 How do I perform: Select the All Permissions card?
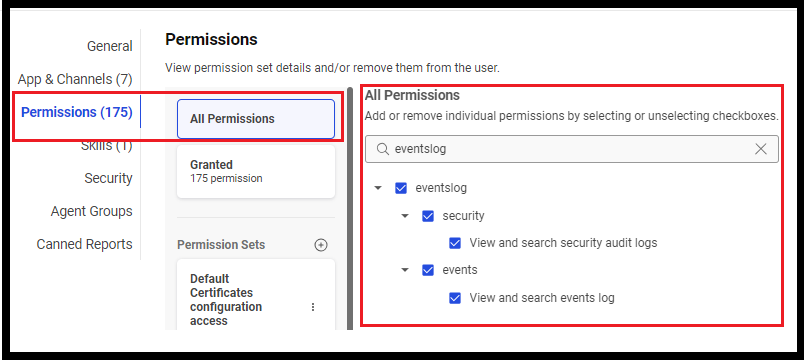point(256,119)
